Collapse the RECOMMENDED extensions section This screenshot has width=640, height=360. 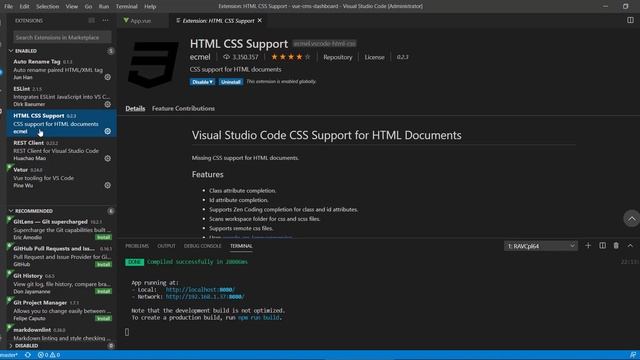61,211
